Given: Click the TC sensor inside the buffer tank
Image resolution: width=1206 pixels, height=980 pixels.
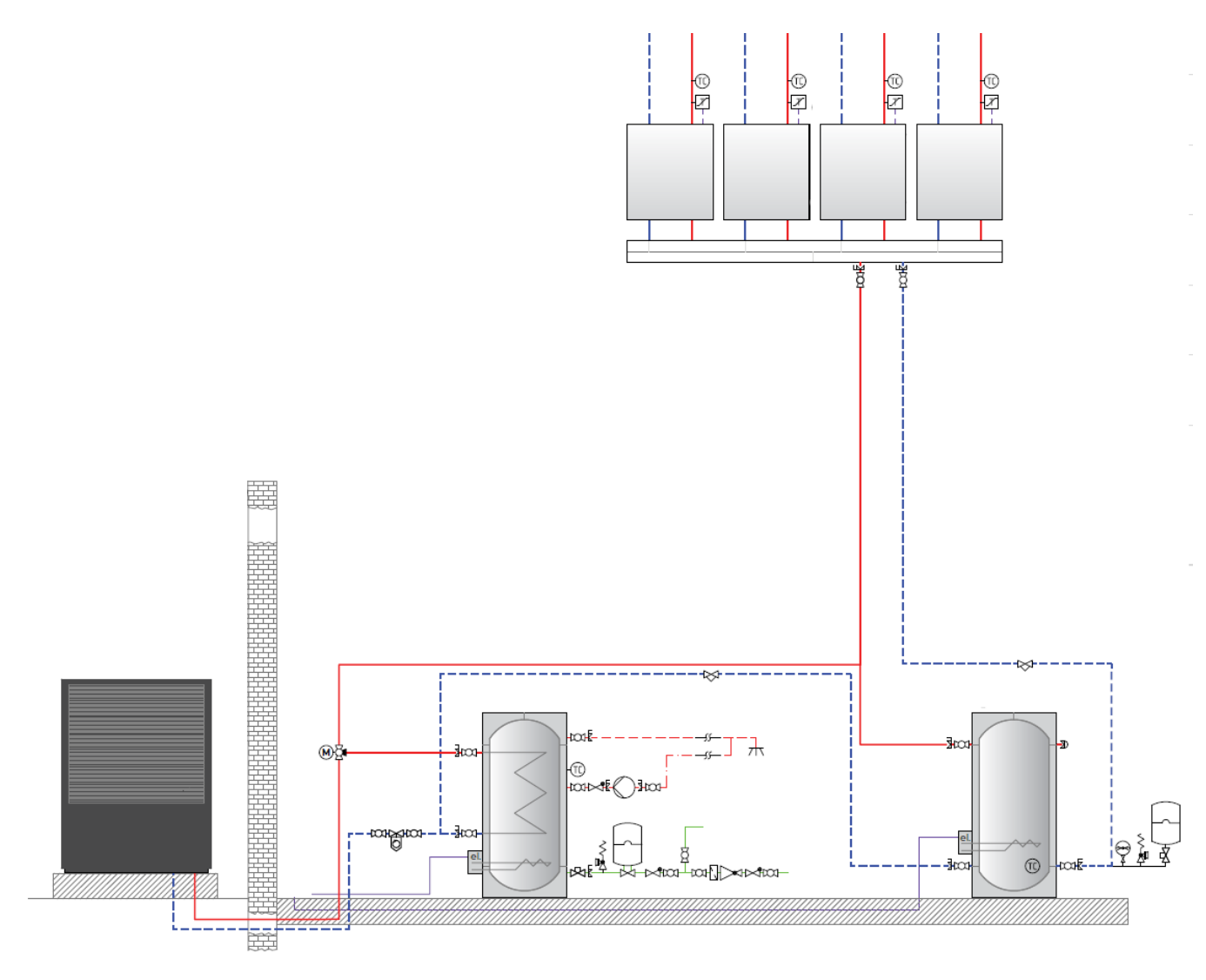Looking at the screenshot, I should pos(1032,866).
